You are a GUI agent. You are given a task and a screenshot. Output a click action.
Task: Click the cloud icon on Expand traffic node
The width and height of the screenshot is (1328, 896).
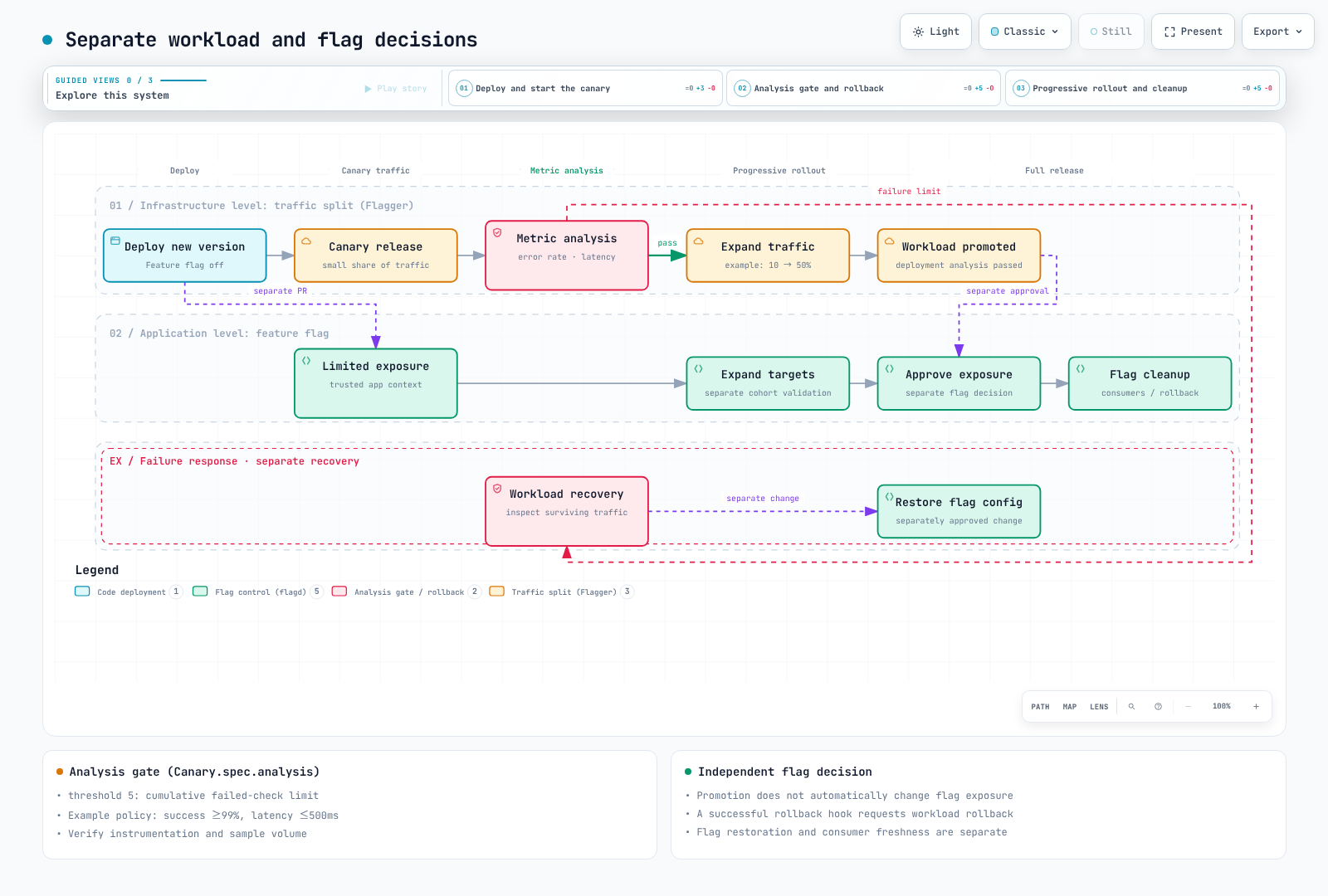[x=699, y=241]
